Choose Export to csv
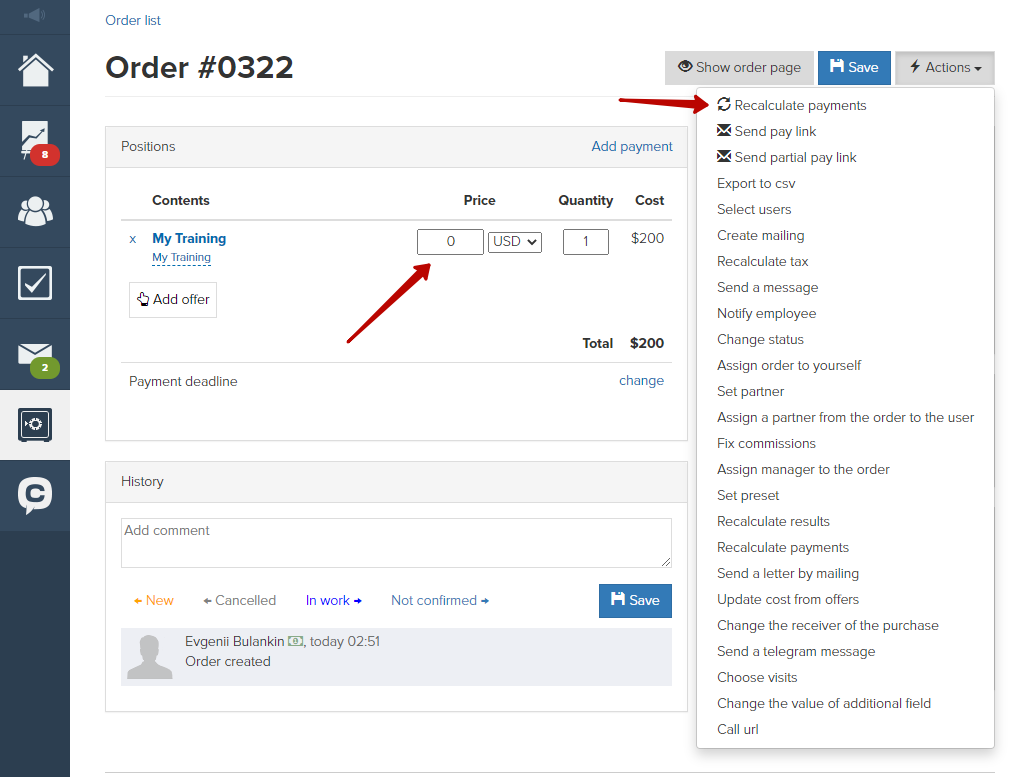Screen dimensions: 1020x777 tap(756, 183)
